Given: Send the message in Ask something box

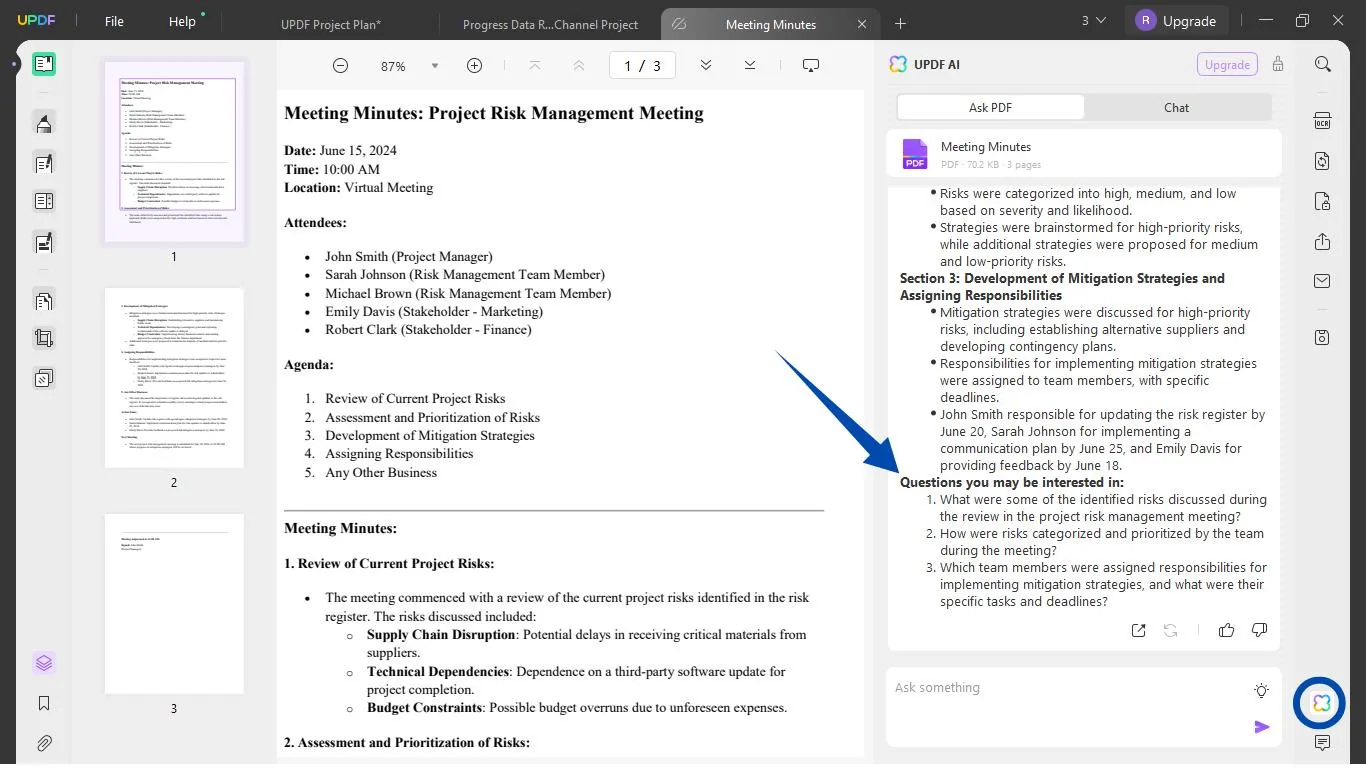Looking at the screenshot, I should tap(1262, 727).
